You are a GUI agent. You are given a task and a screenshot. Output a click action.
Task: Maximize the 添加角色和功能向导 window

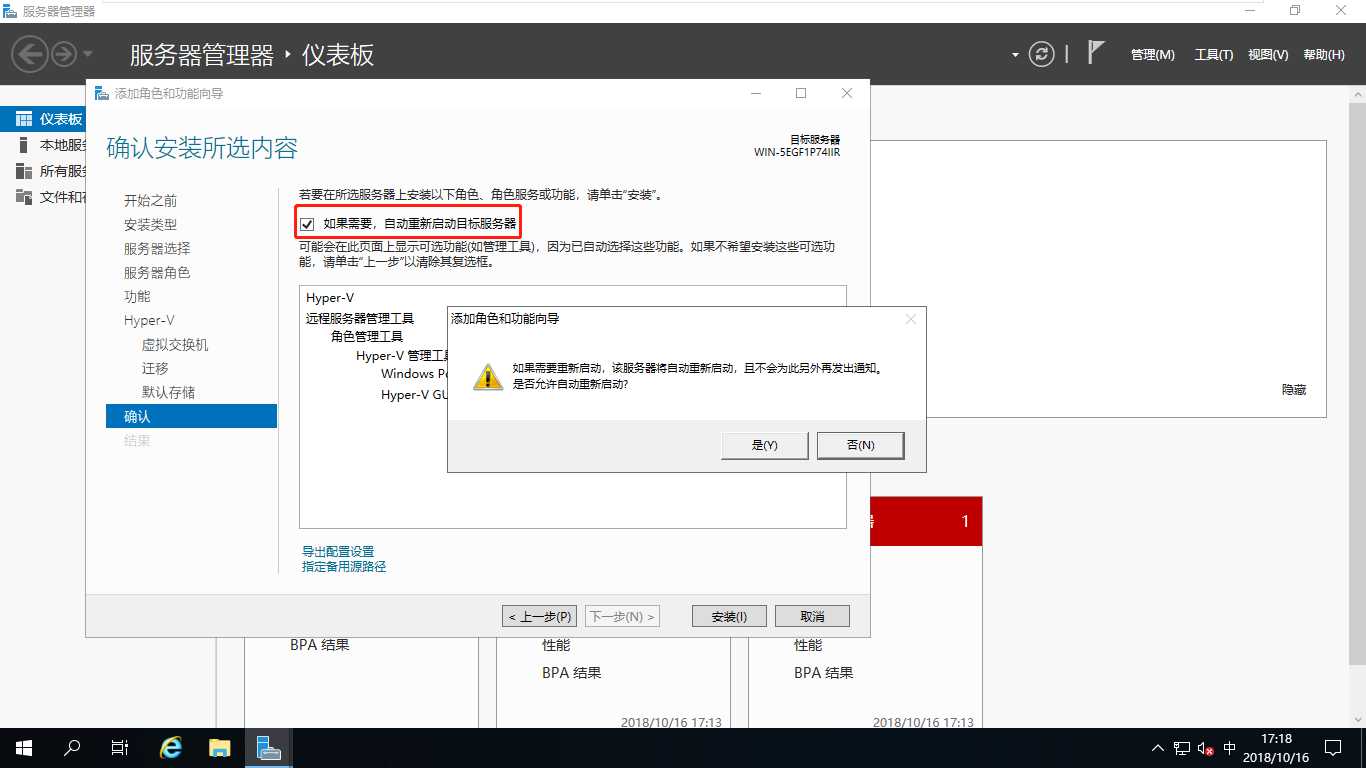pos(801,93)
